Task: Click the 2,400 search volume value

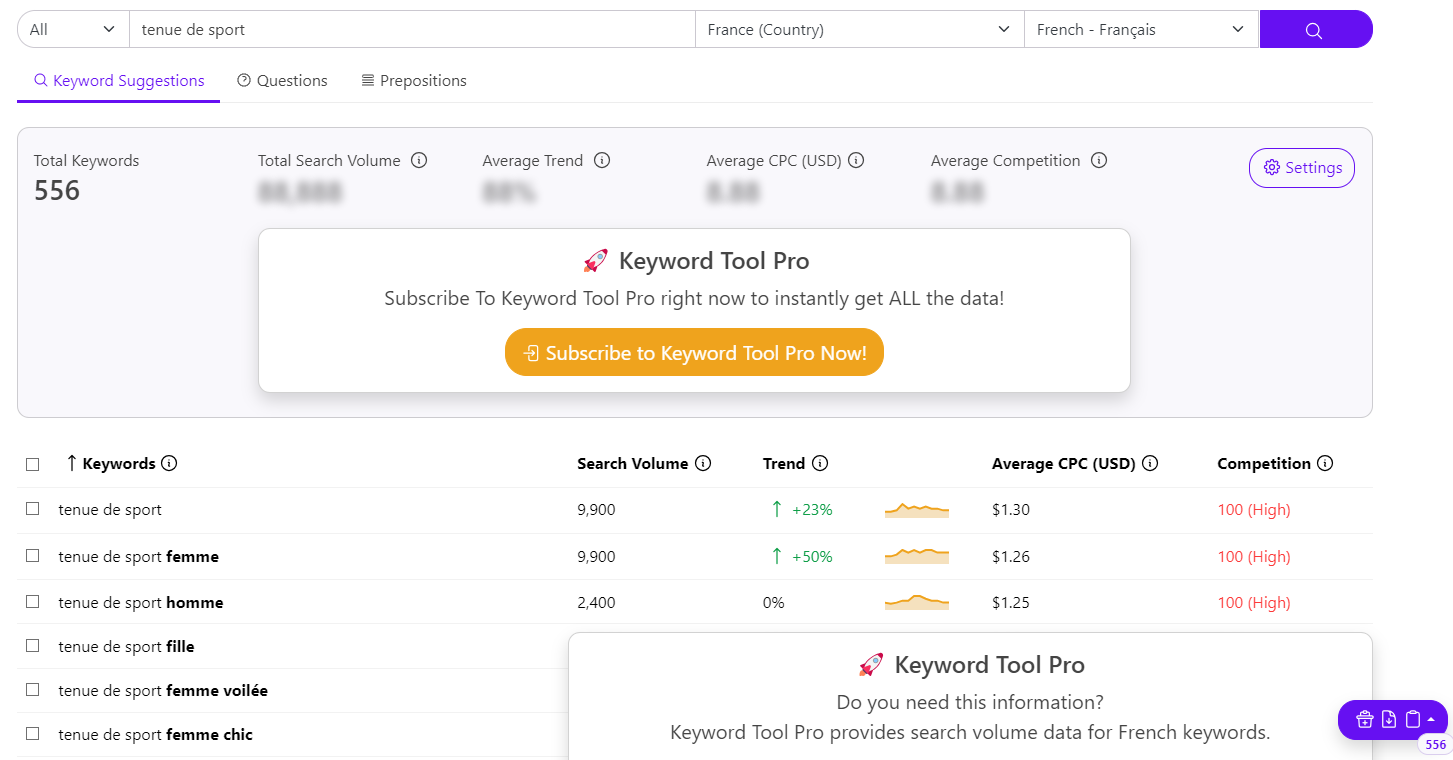Action: tap(597, 603)
